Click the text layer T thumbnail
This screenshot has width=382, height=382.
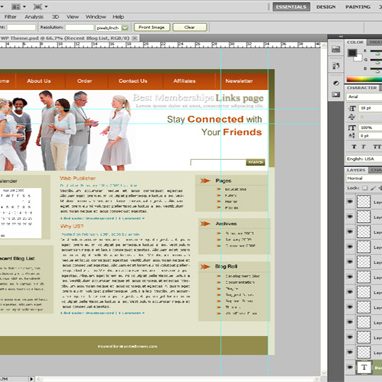(364, 367)
